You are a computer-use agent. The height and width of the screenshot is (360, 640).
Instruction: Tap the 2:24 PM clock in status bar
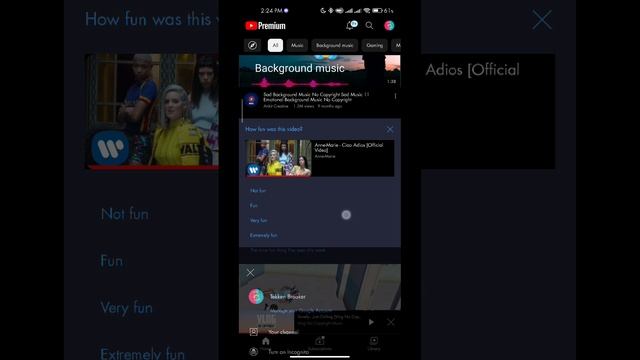click(272, 11)
